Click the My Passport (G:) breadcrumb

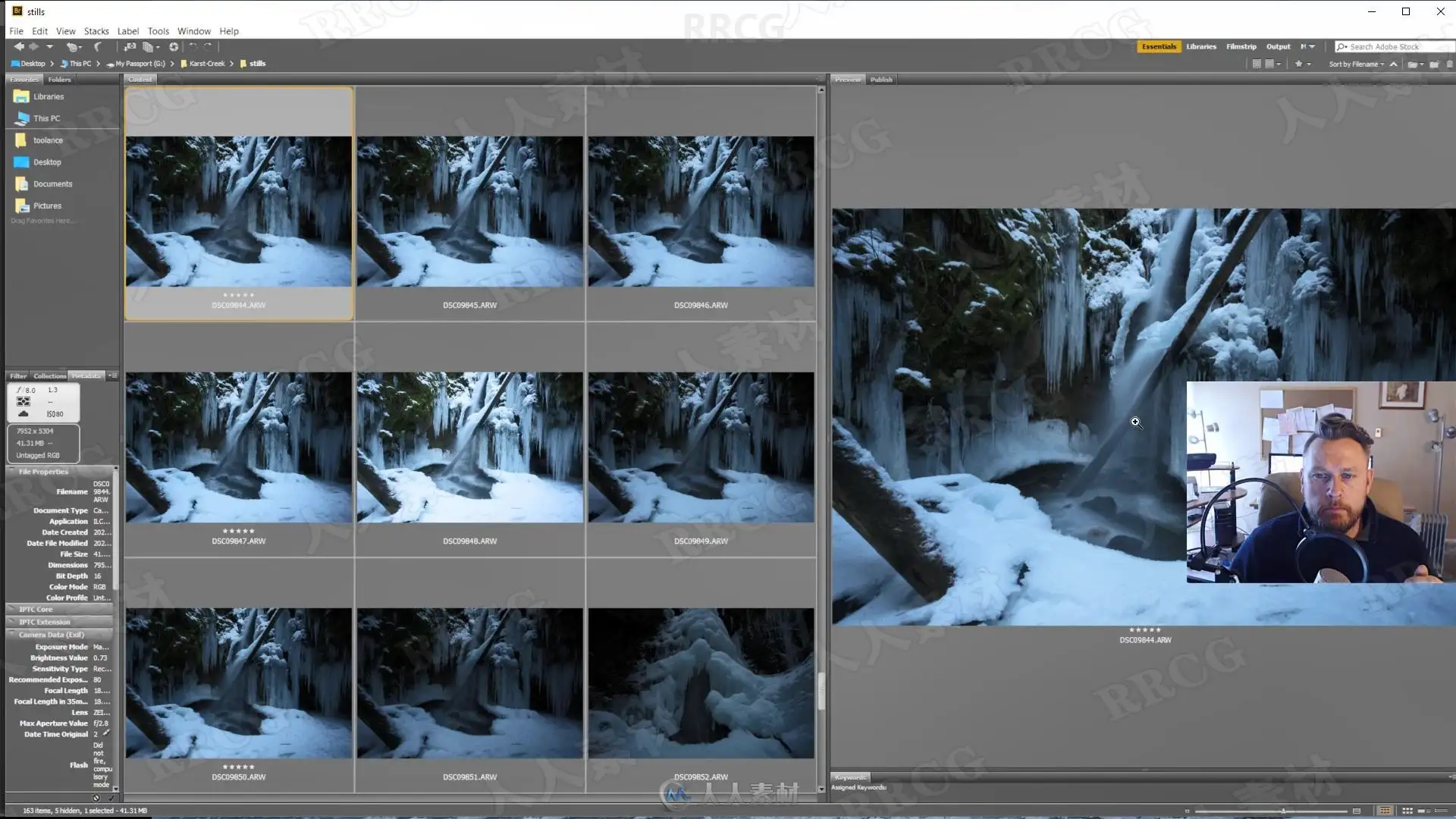[136, 64]
